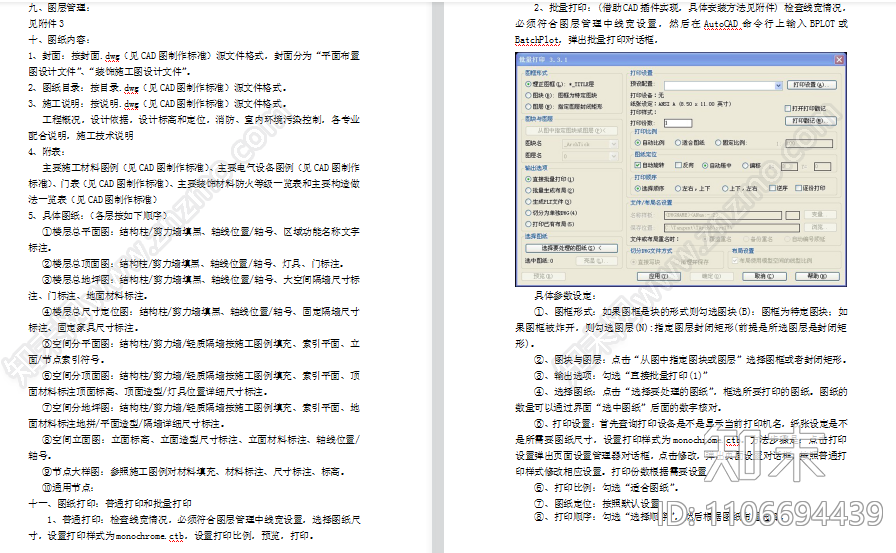Viewport: 896px width, 553px height.
Task: Select the 图层(N) radio option
Action: click(529, 107)
